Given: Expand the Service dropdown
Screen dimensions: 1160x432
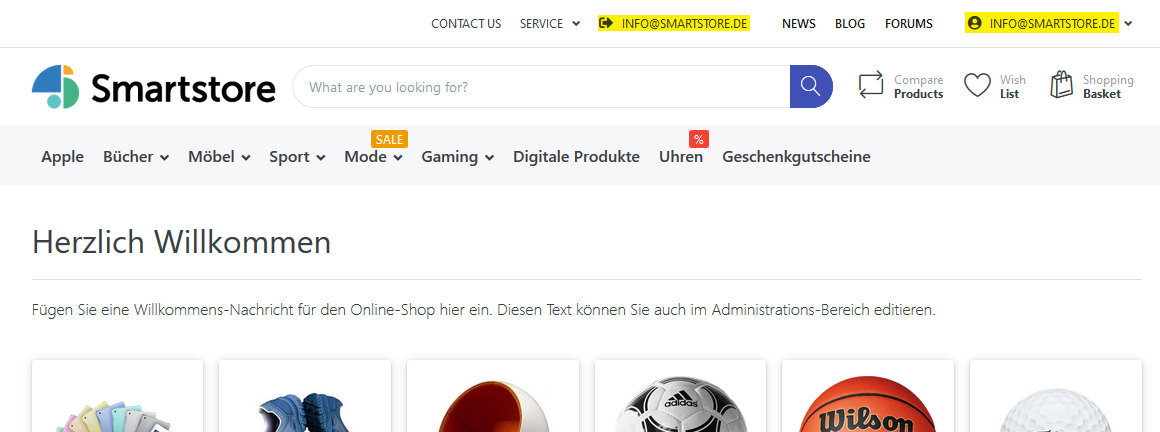Looking at the screenshot, I should click(549, 24).
